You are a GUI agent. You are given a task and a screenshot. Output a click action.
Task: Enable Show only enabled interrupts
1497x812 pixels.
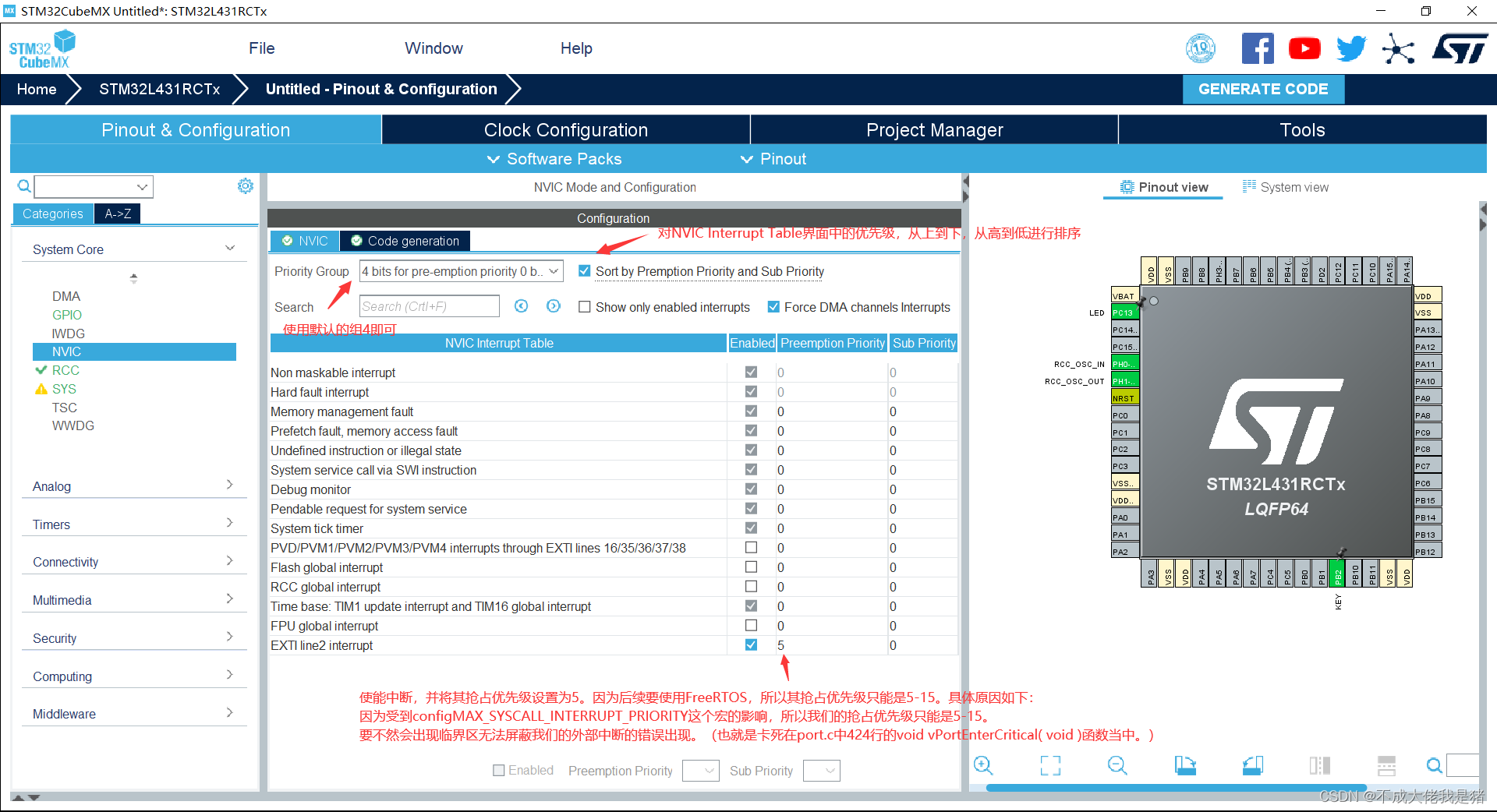[585, 307]
